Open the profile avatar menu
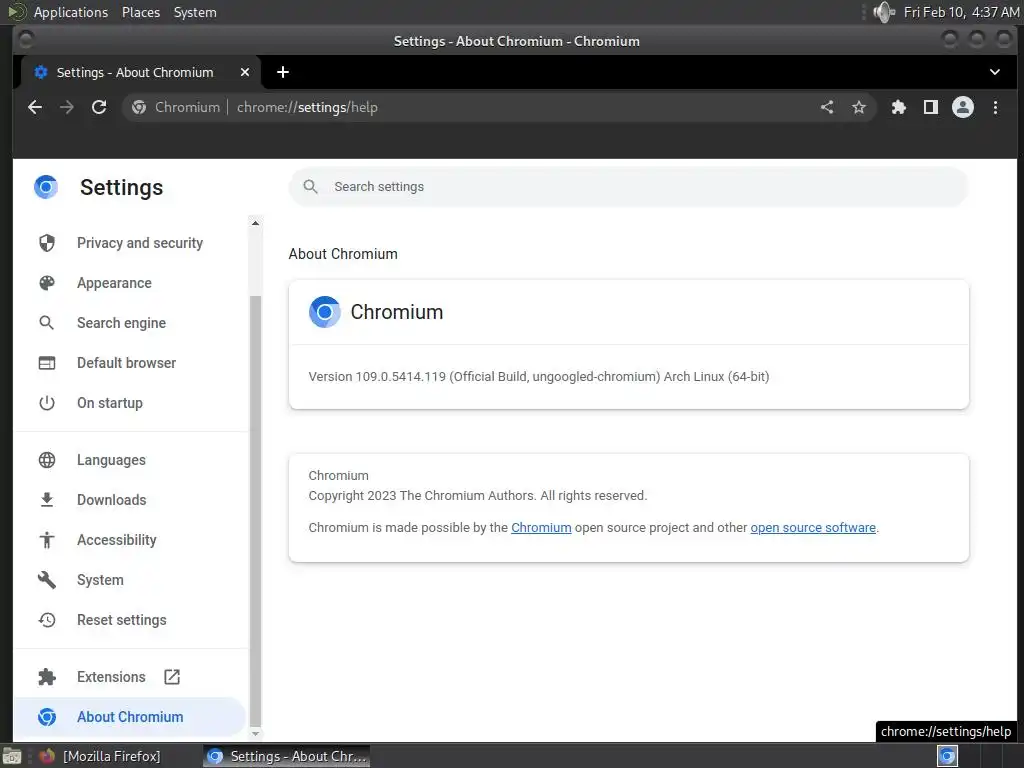Viewport: 1024px width, 768px height. click(963, 107)
